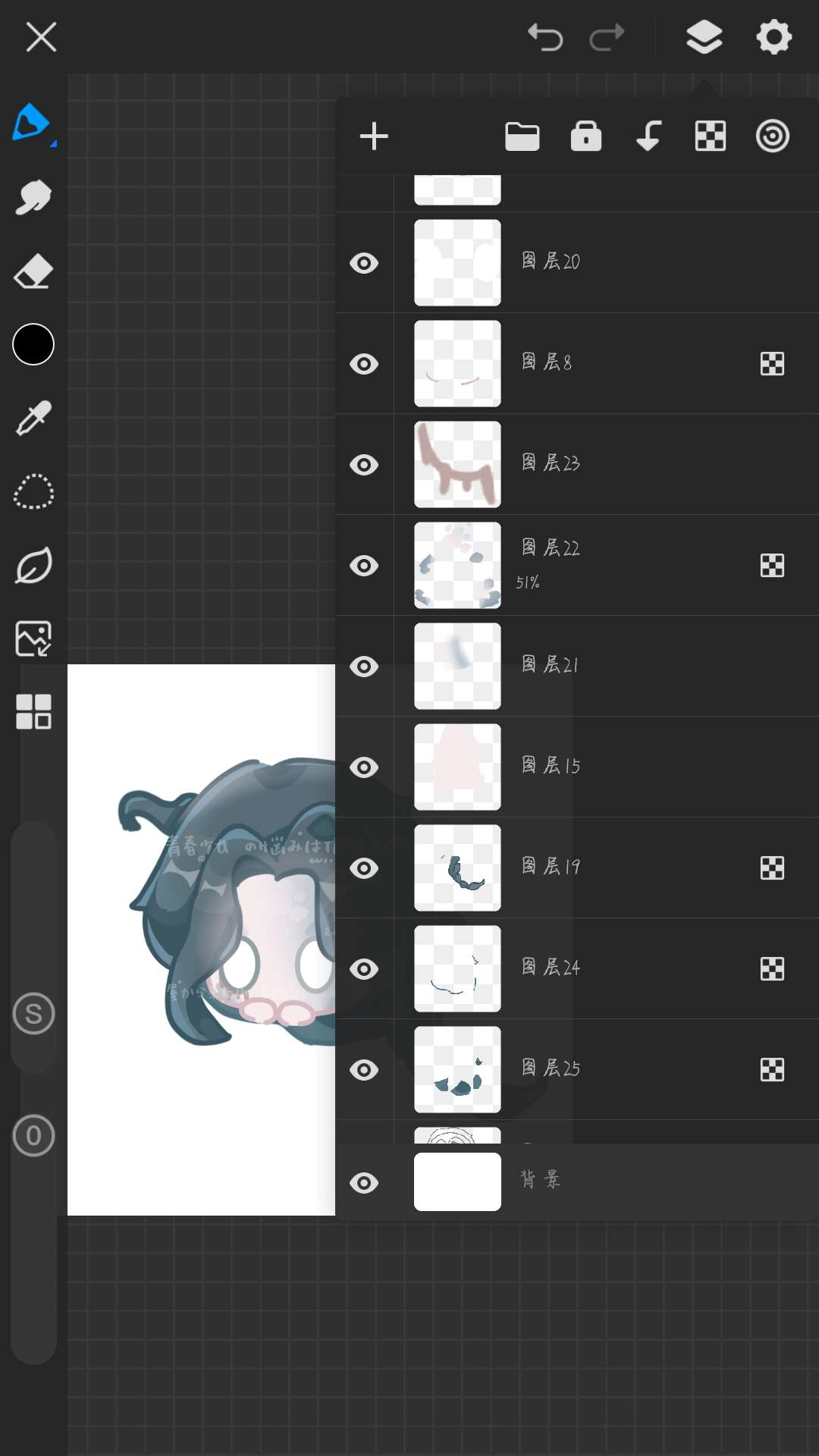Select the 图层22 layer thumbnail

click(457, 566)
